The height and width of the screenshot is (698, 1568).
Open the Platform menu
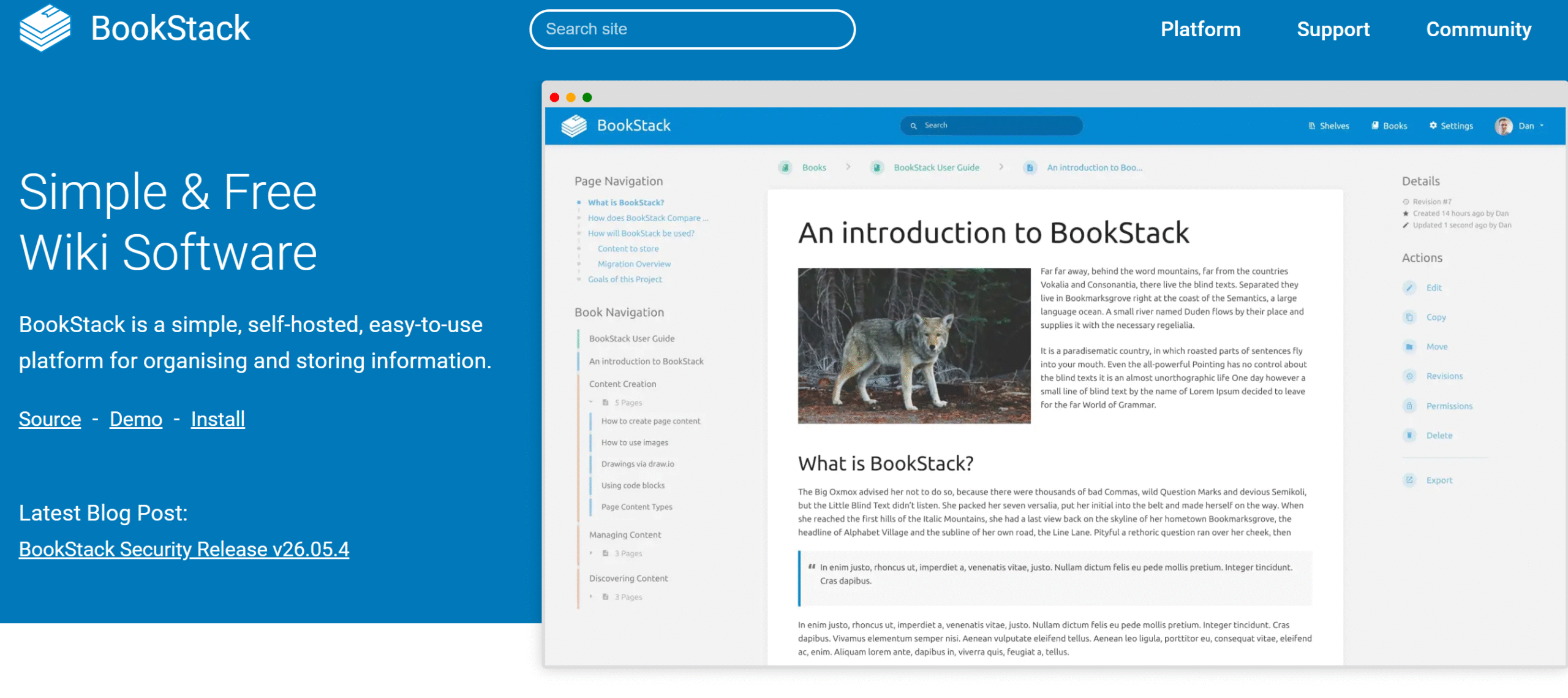tap(1200, 29)
